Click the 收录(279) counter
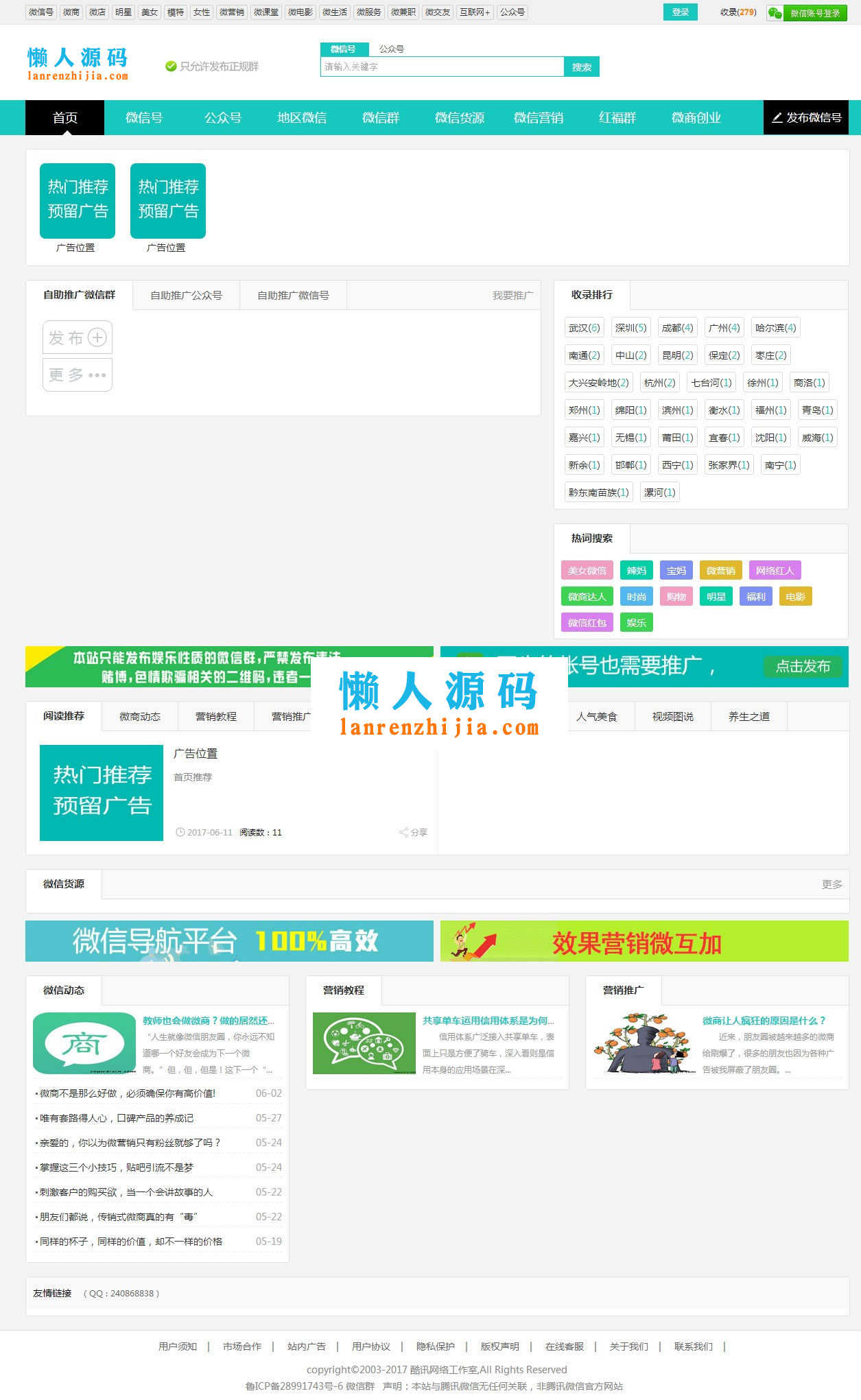861x1400 pixels. point(738,12)
